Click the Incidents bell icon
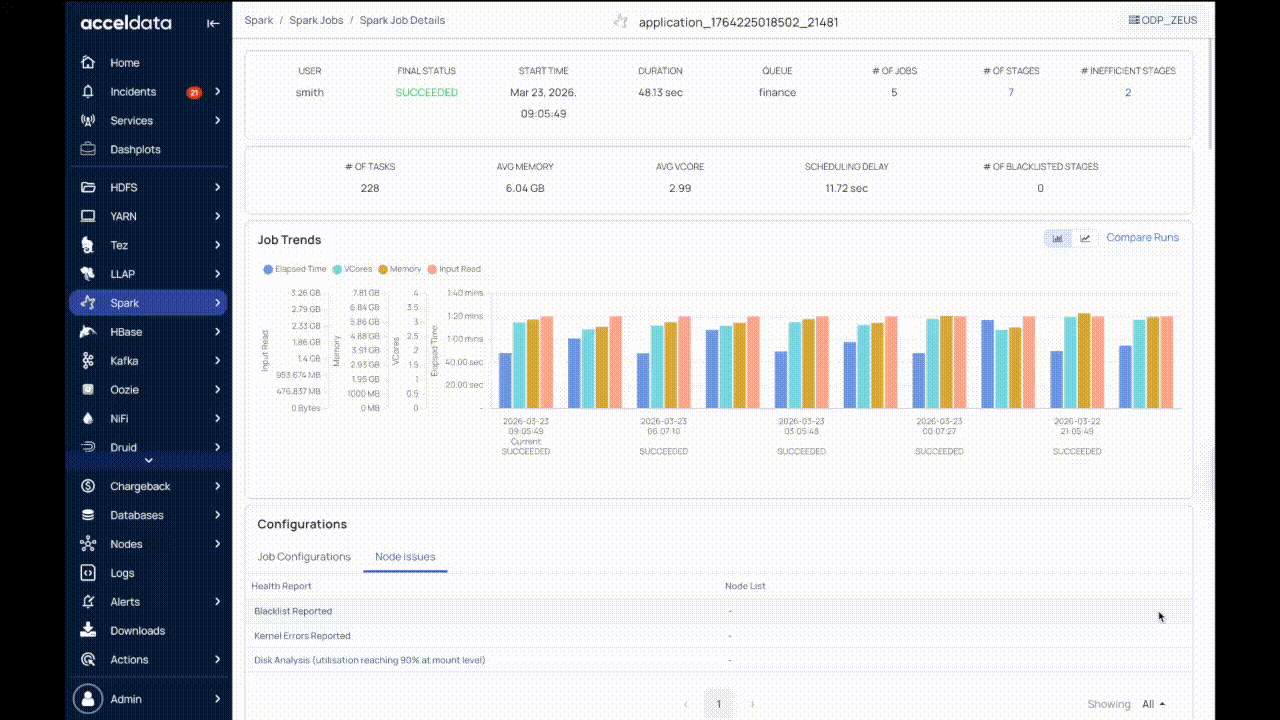 click(89, 92)
